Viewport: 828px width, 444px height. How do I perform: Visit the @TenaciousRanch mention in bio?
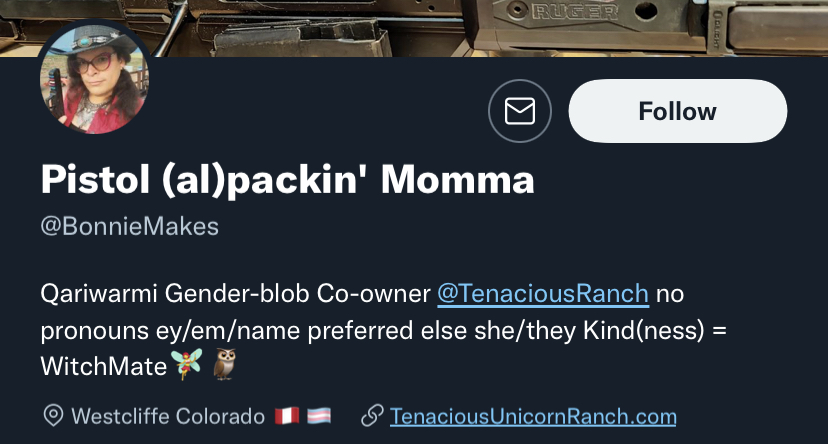[x=543, y=294]
